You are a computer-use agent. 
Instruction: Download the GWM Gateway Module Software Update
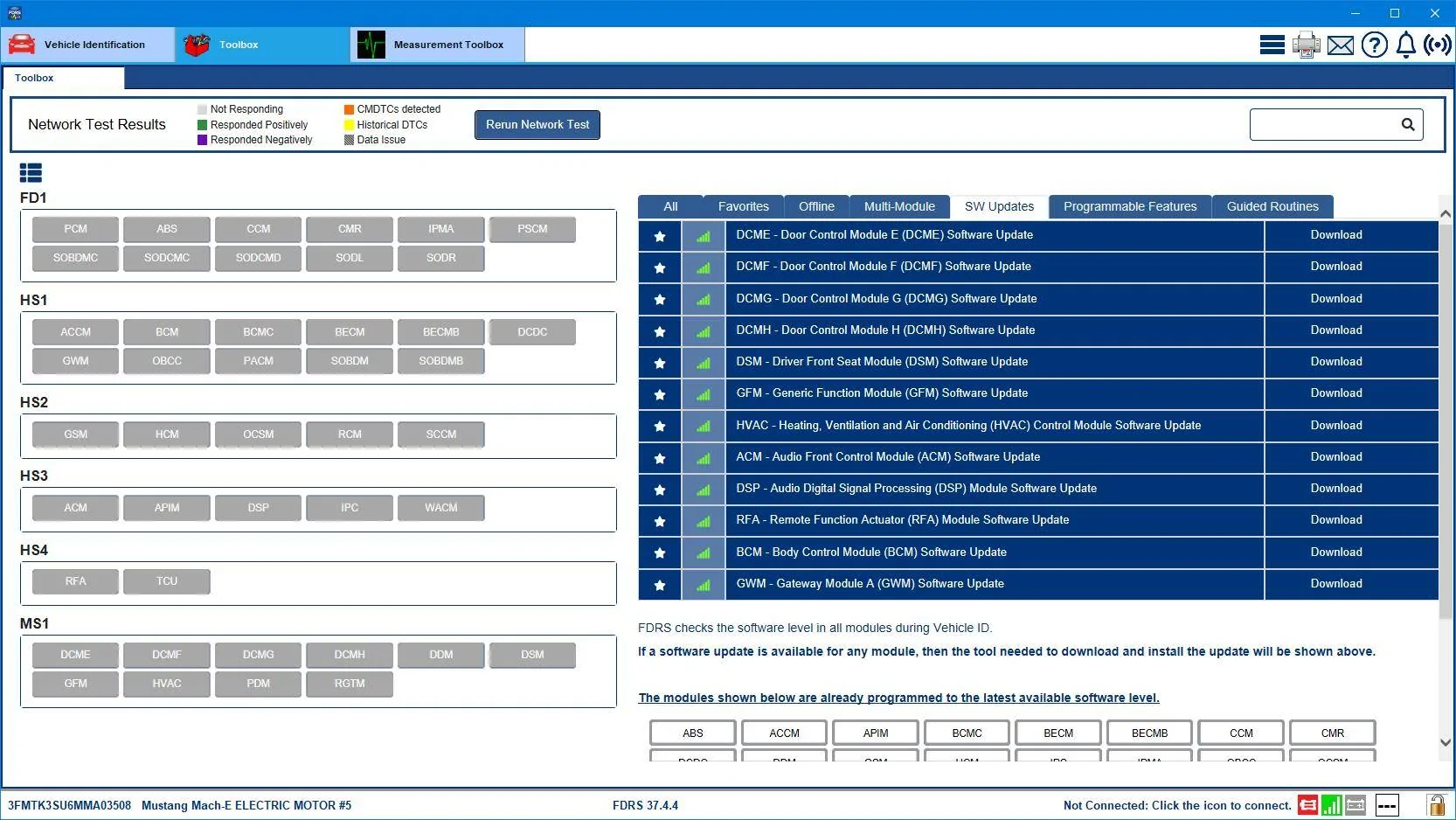click(x=1351, y=584)
